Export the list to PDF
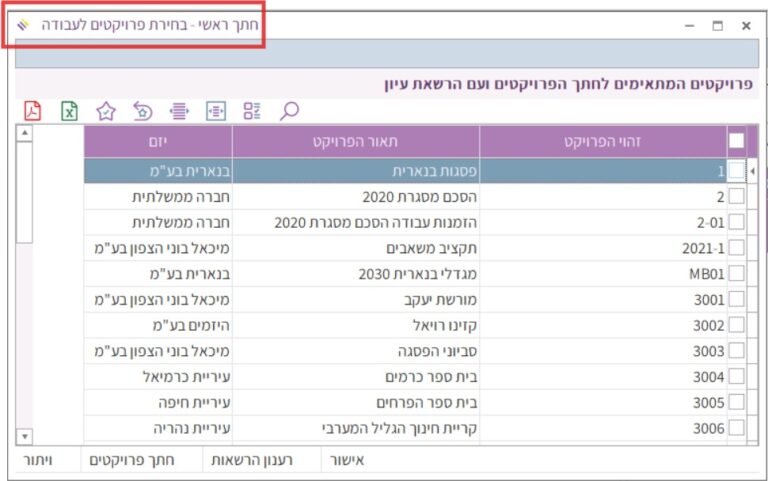Image resolution: width=768 pixels, height=481 pixels. pos(33,111)
